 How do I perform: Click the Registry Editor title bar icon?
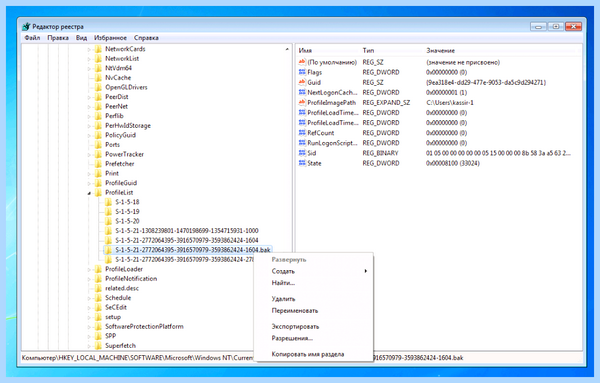[x=26, y=26]
